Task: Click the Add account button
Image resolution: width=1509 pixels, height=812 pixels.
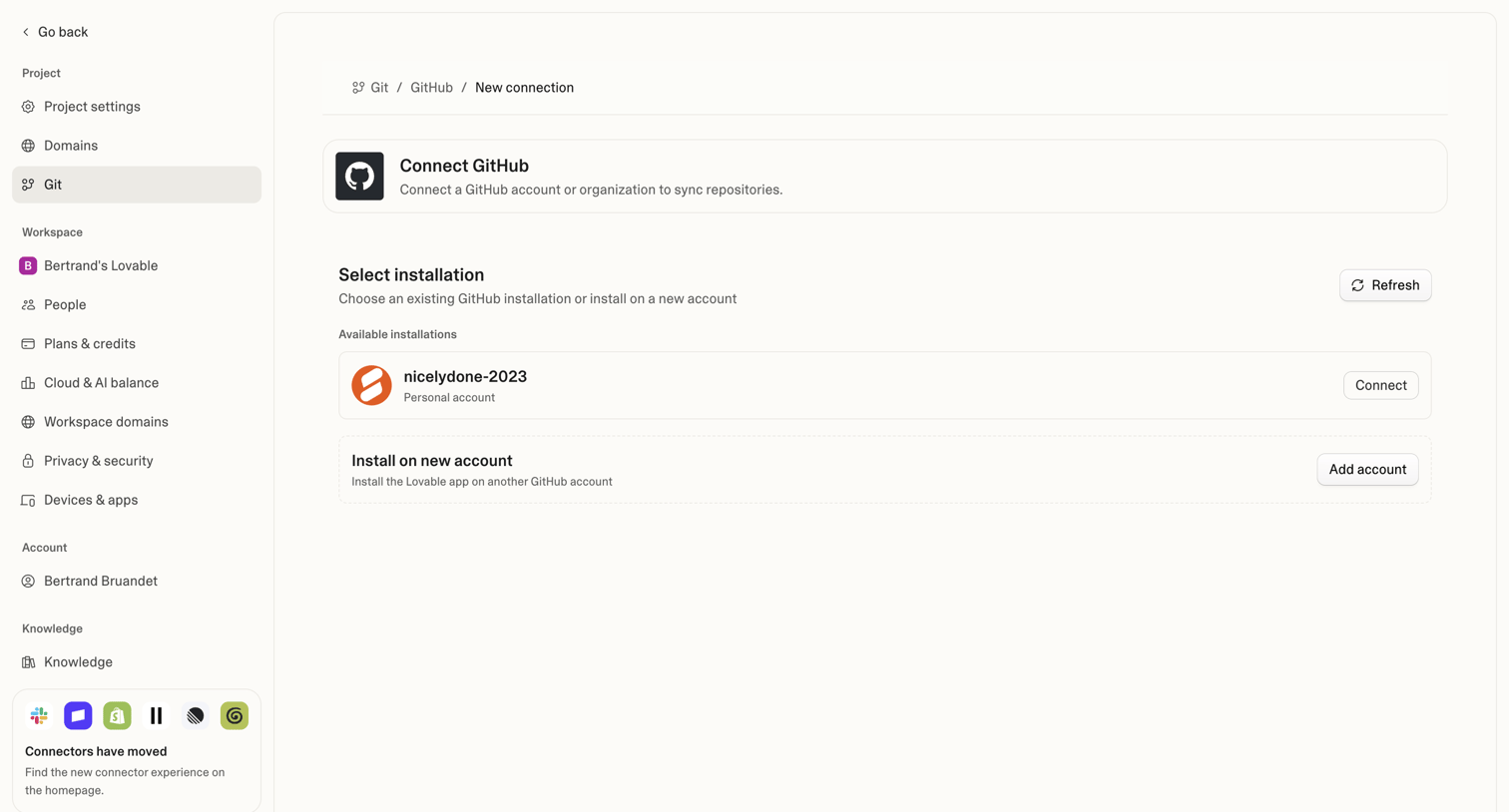Action: [1367, 470]
